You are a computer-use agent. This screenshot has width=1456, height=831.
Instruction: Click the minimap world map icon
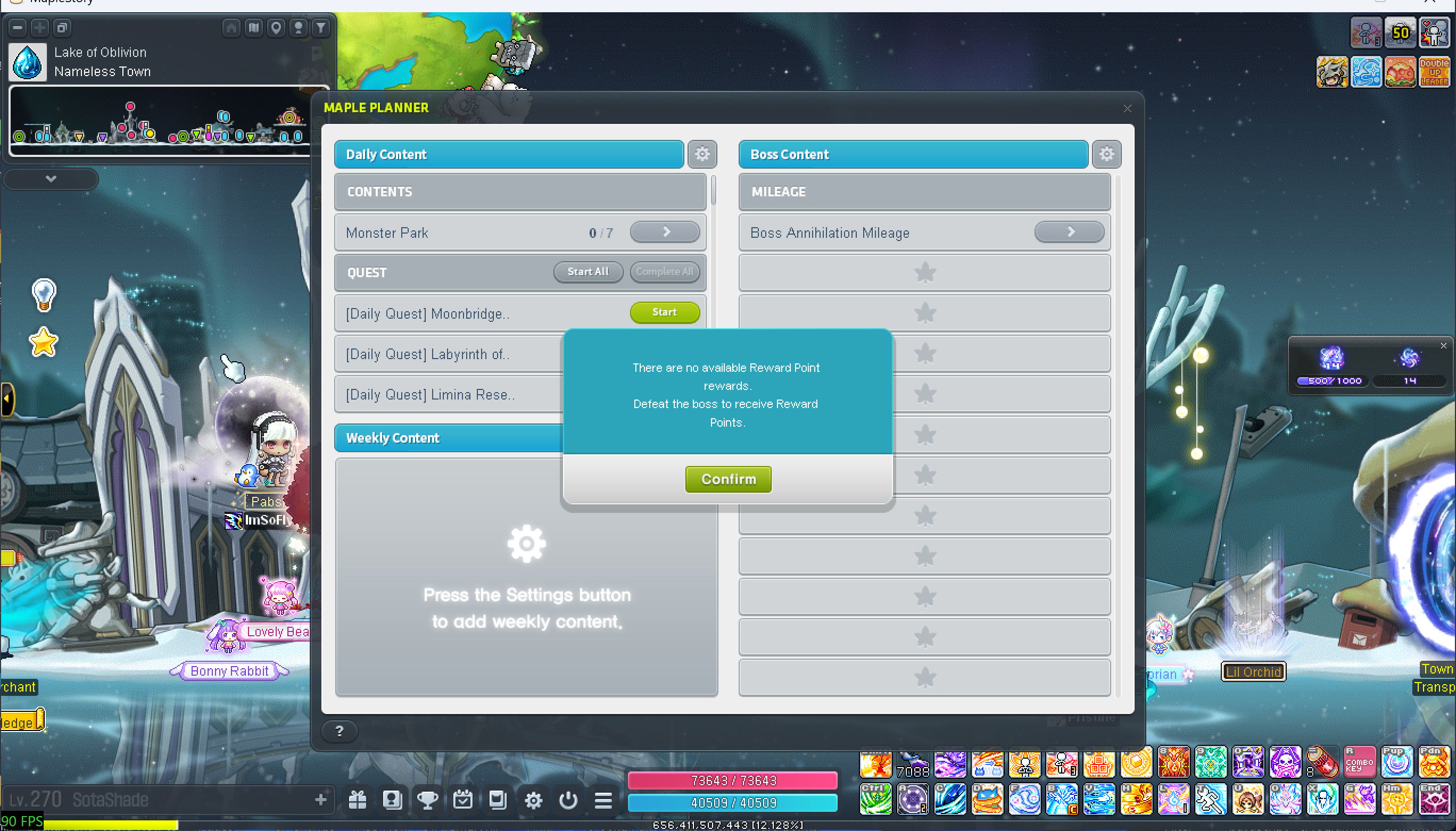(253, 27)
